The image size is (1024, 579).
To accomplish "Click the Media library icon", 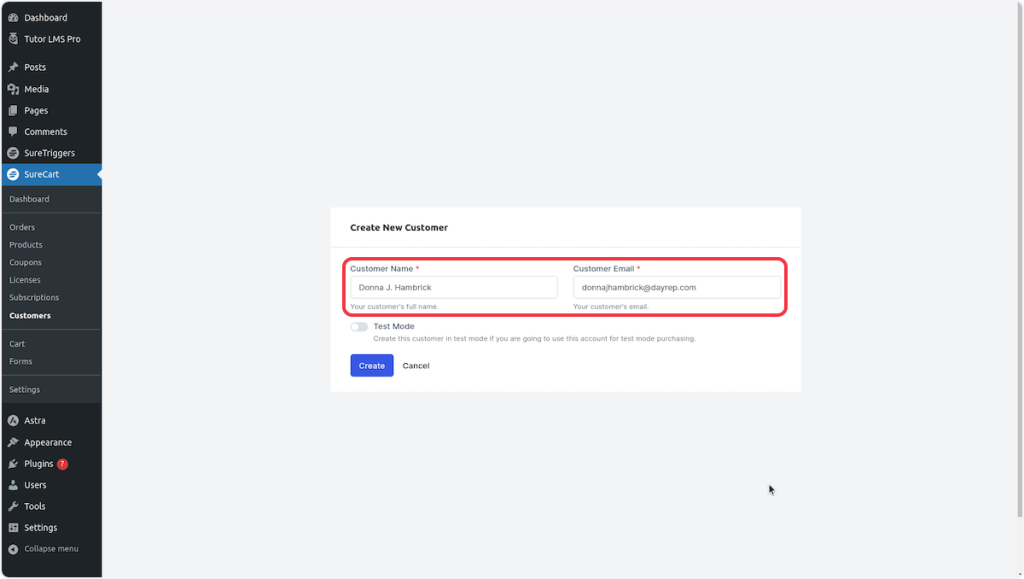I will pos(13,89).
